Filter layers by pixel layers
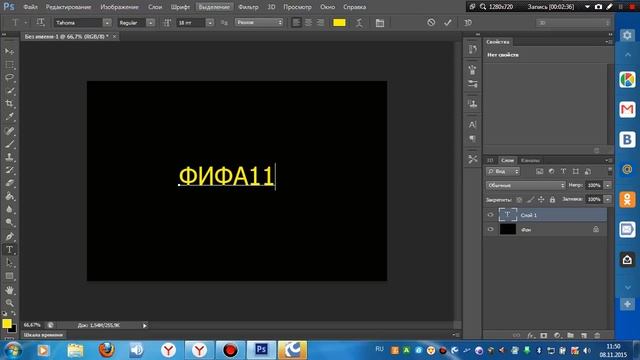 coord(540,171)
